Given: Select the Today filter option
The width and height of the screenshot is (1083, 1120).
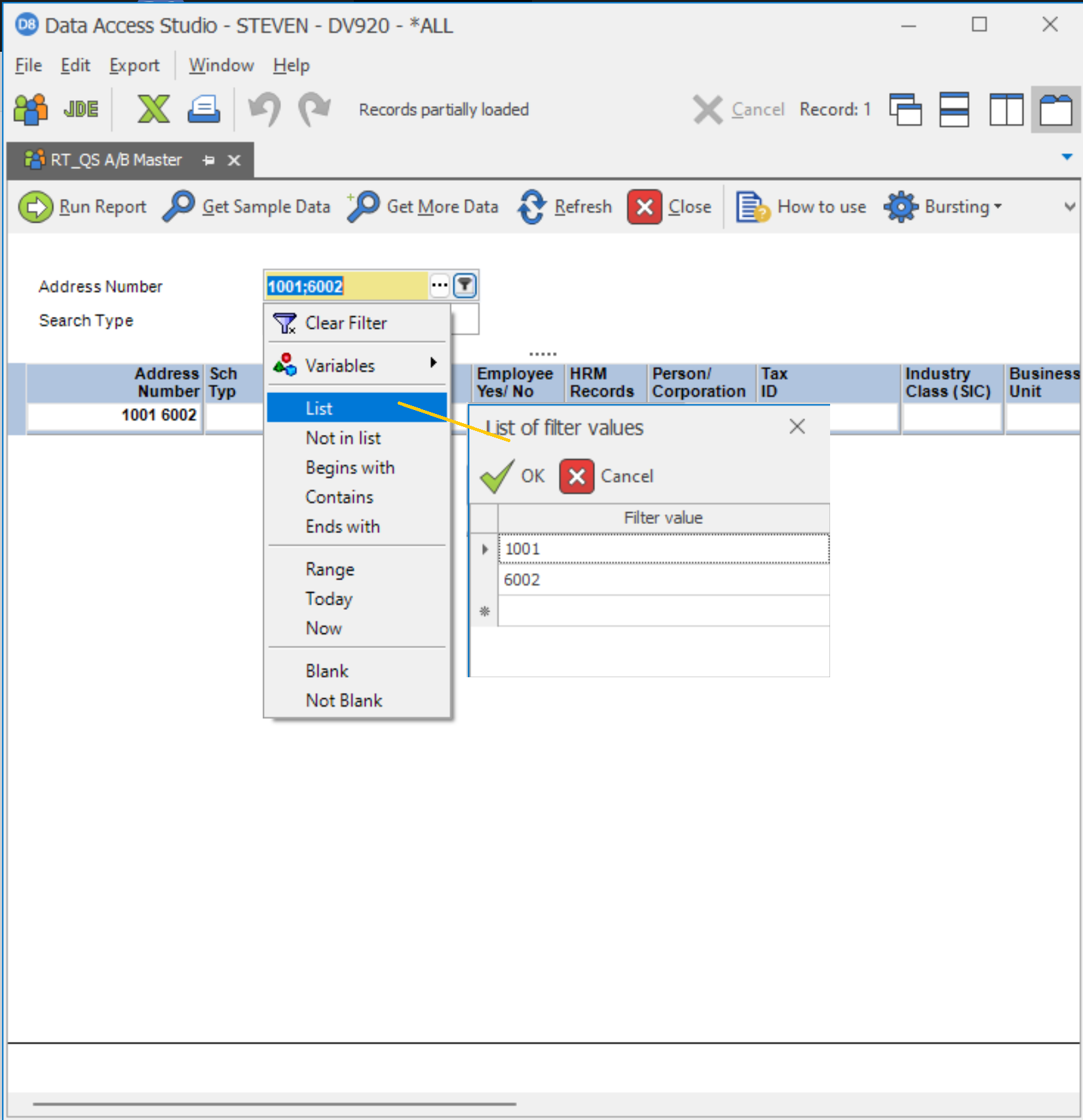Looking at the screenshot, I should point(357,598).
